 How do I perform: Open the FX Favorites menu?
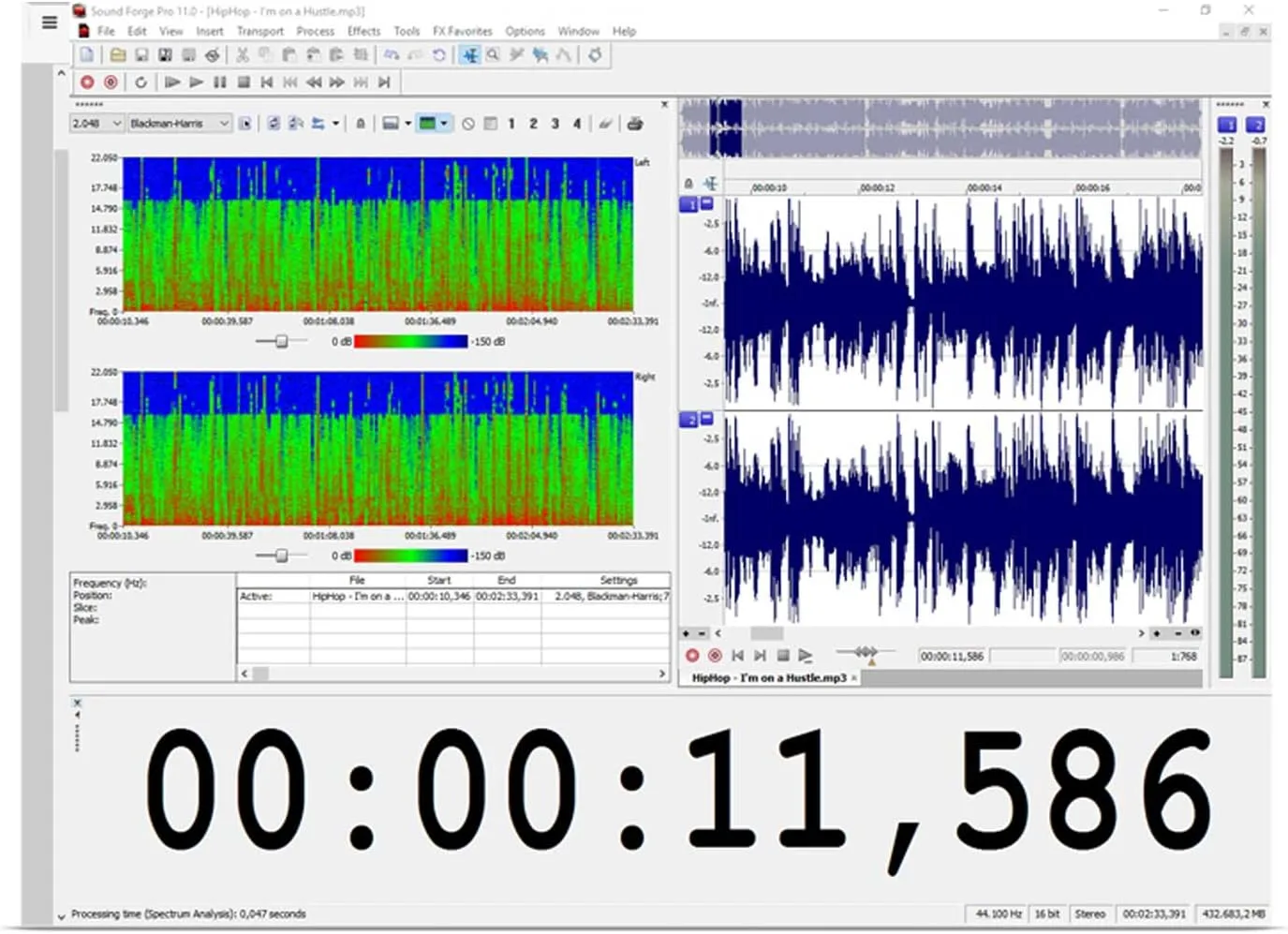(462, 31)
